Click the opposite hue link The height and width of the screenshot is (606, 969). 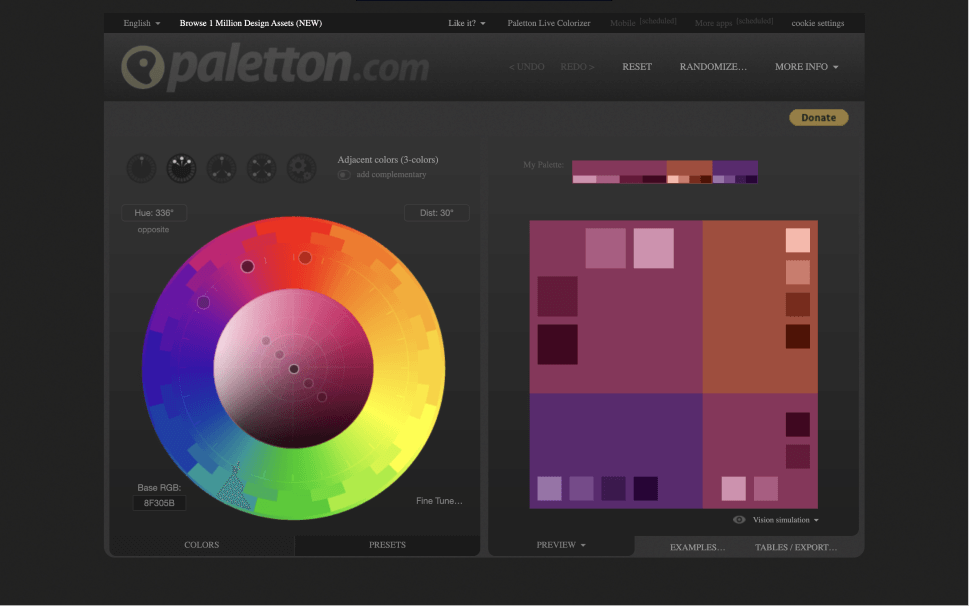[153, 229]
